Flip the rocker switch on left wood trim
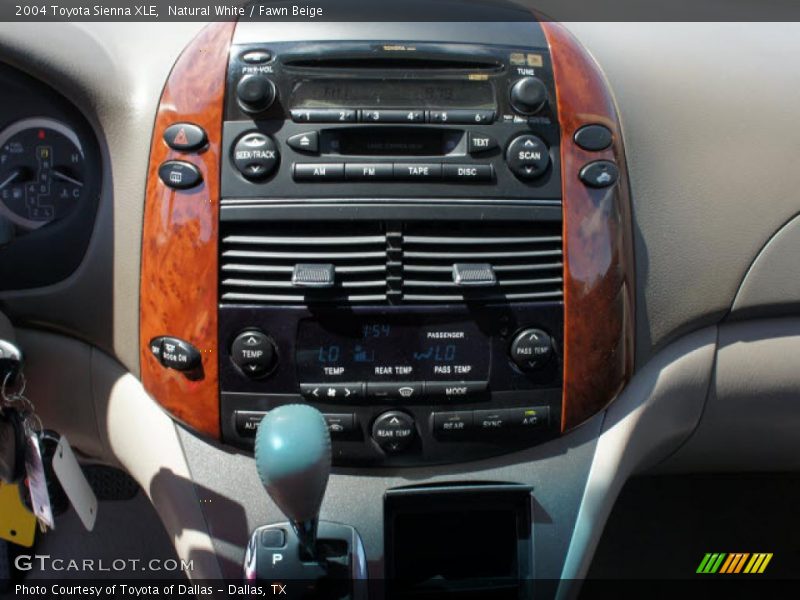The width and height of the screenshot is (800, 600). (x=176, y=353)
